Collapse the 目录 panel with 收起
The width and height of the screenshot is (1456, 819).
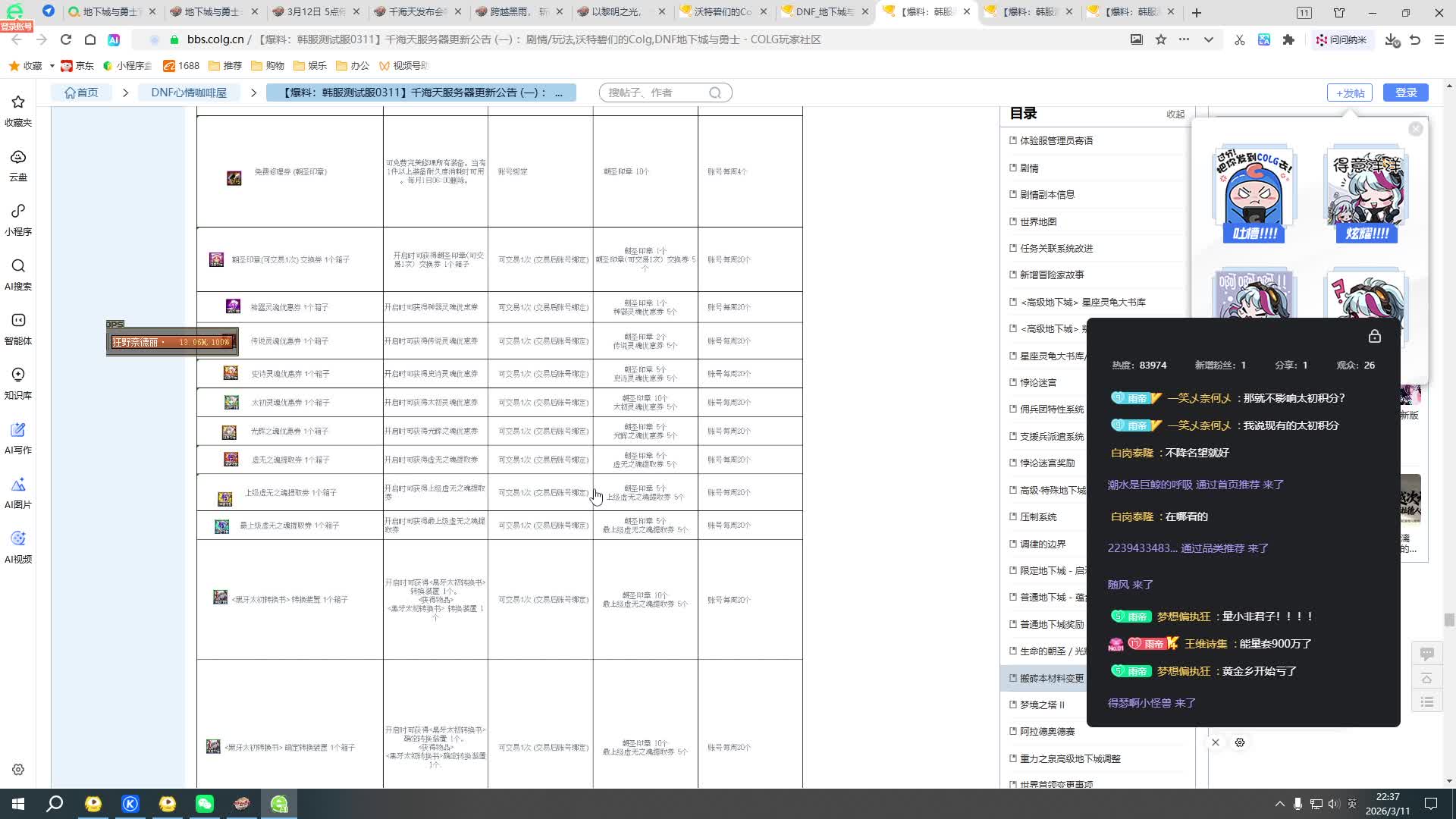coord(1175,114)
